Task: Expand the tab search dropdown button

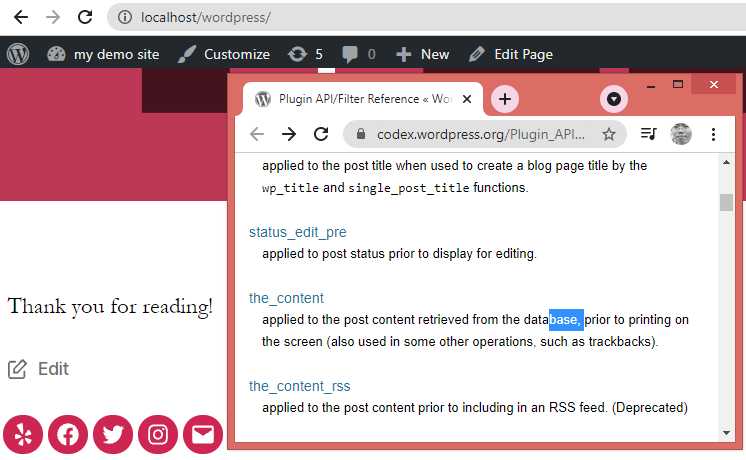Action: tap(614, 99)
